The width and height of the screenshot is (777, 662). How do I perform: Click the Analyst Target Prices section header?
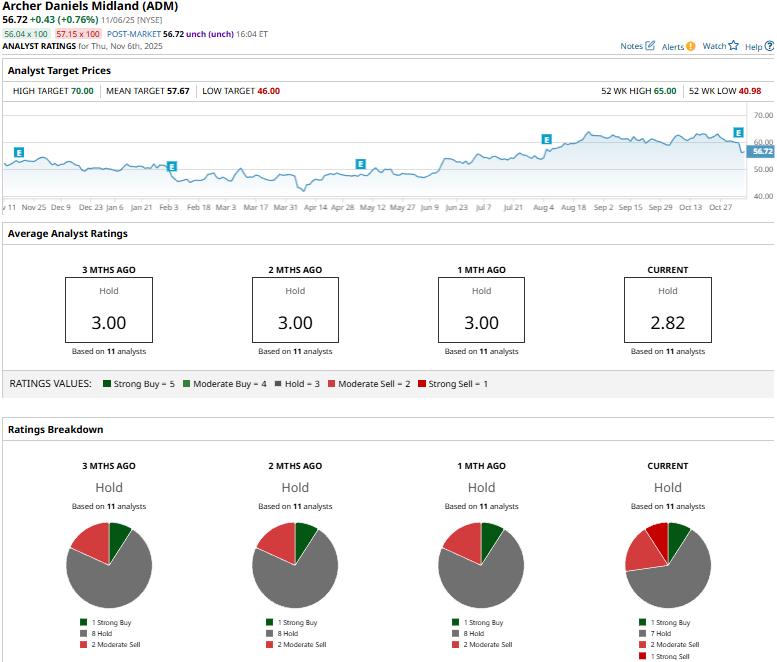pos(59,71)
